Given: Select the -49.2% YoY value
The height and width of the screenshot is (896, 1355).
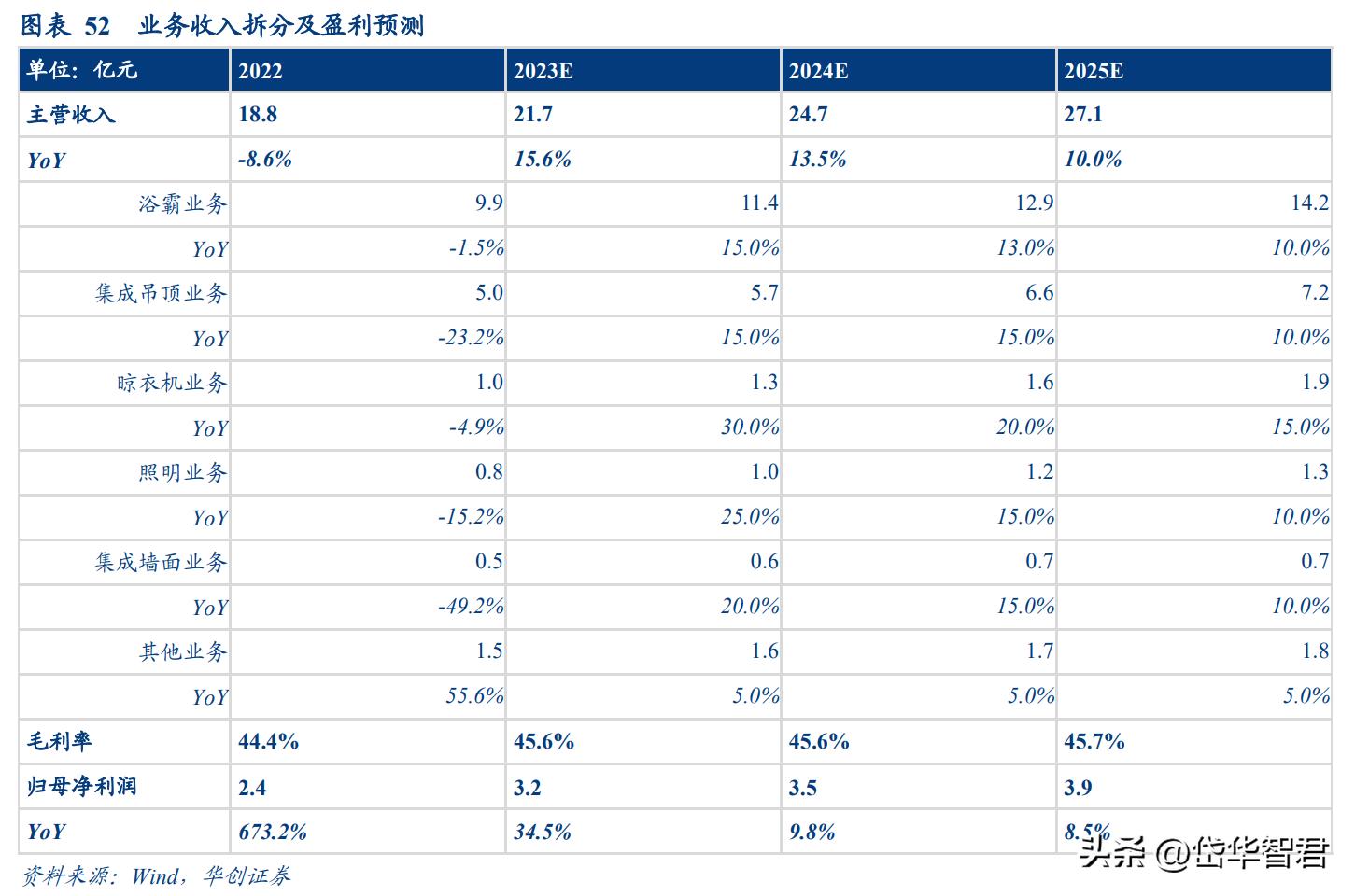Looking at the screenshot, I should pos(471,607).
